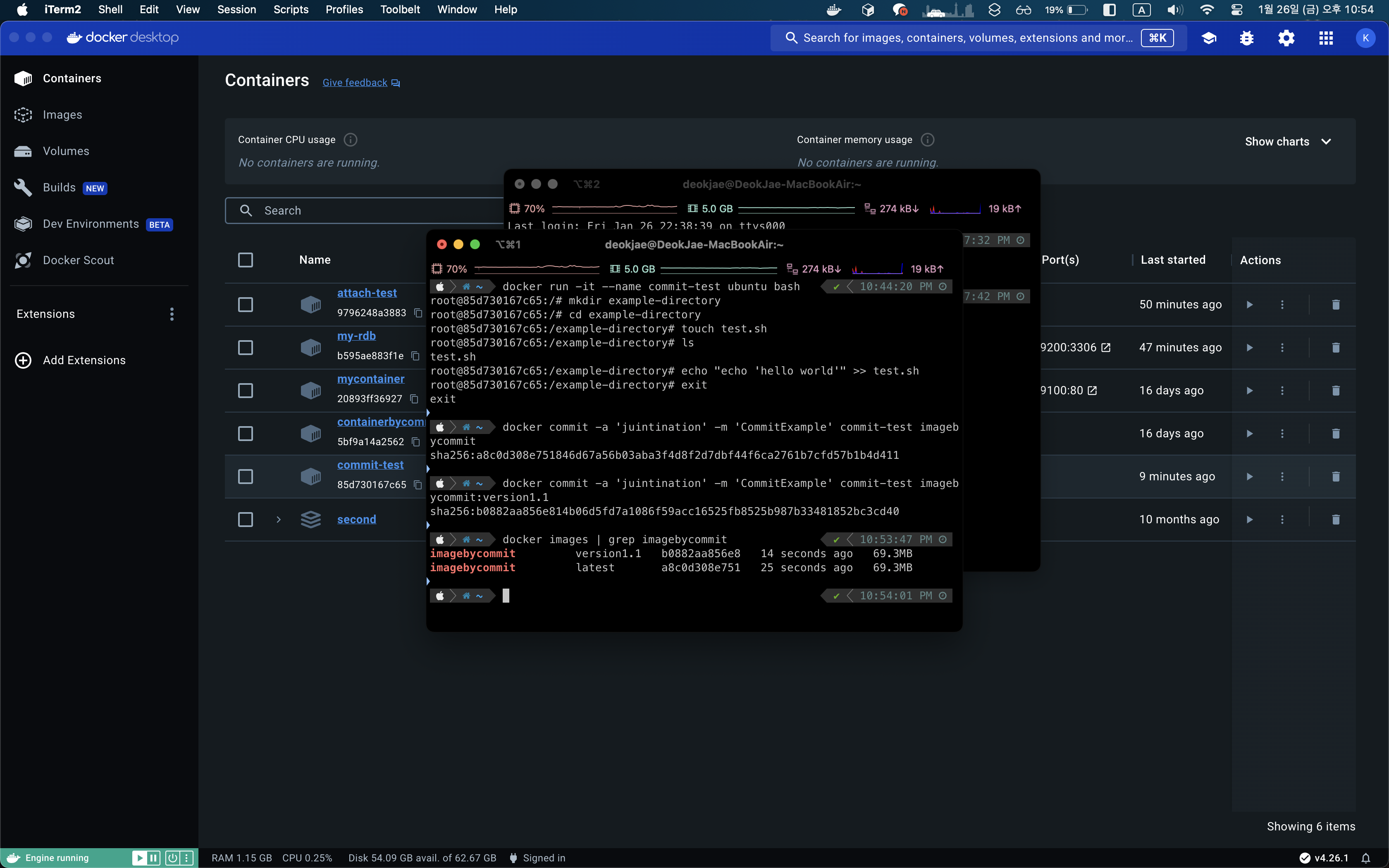The image size is (1389, 868).
Task: Check the mycontainer row checkbox
Action: 245,390
